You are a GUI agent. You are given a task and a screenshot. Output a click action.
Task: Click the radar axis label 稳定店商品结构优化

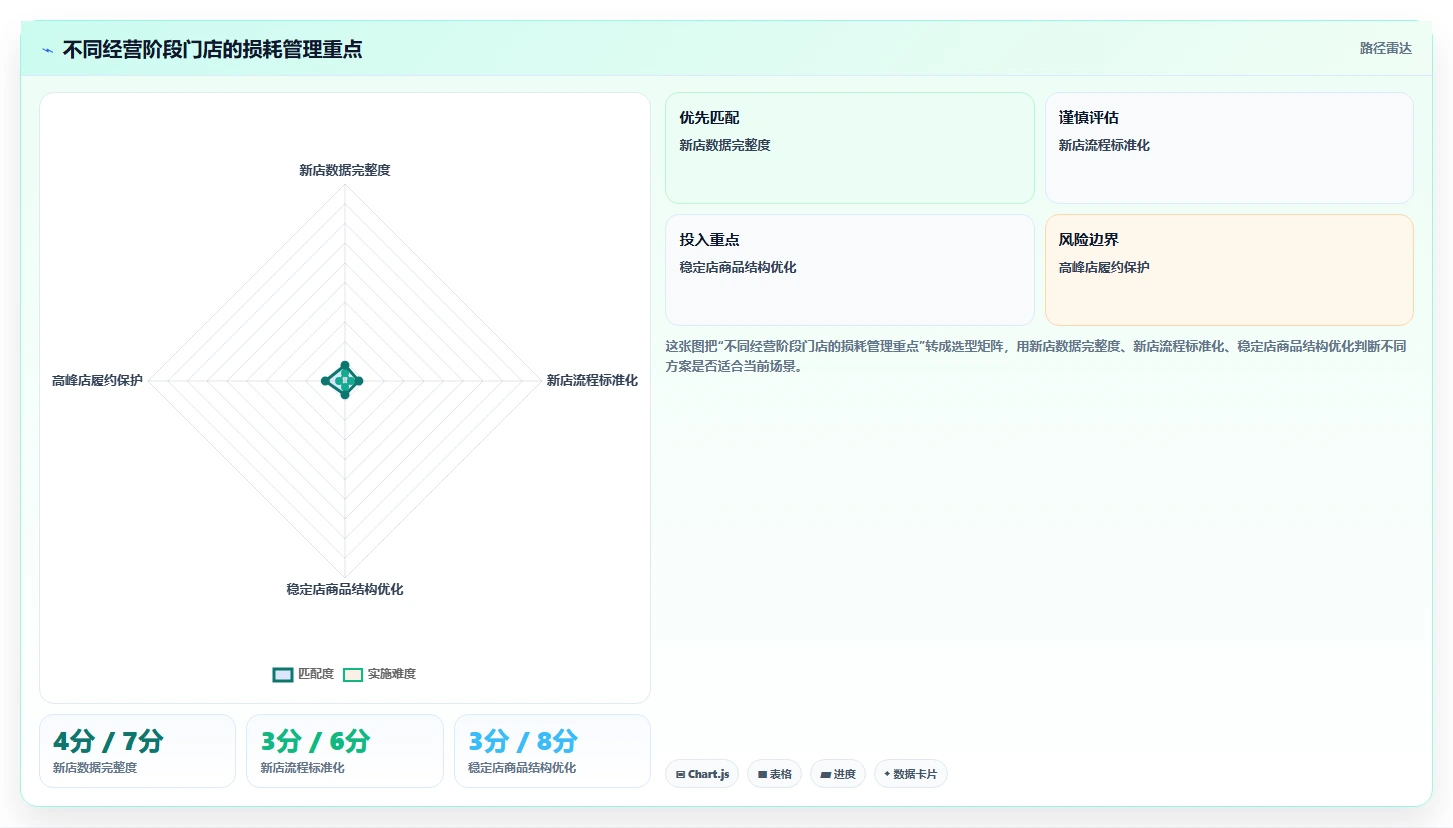click(345, 589)
